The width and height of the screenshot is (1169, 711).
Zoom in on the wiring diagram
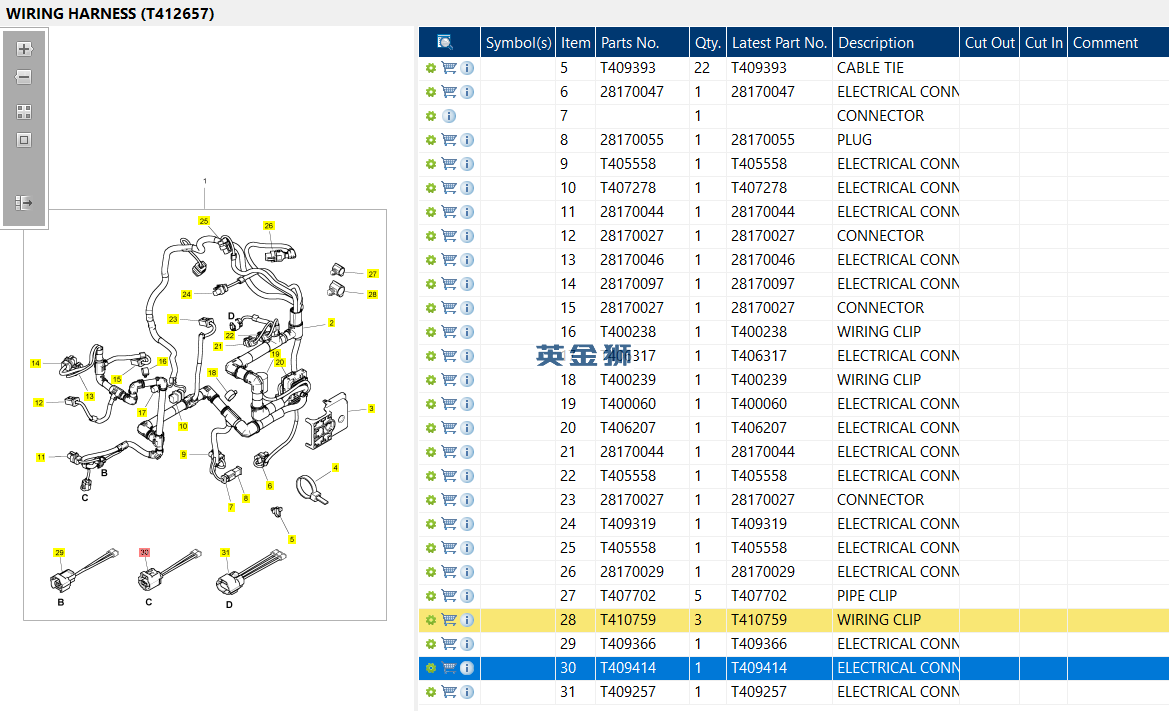pyautogui.click(x=24, y=48)
